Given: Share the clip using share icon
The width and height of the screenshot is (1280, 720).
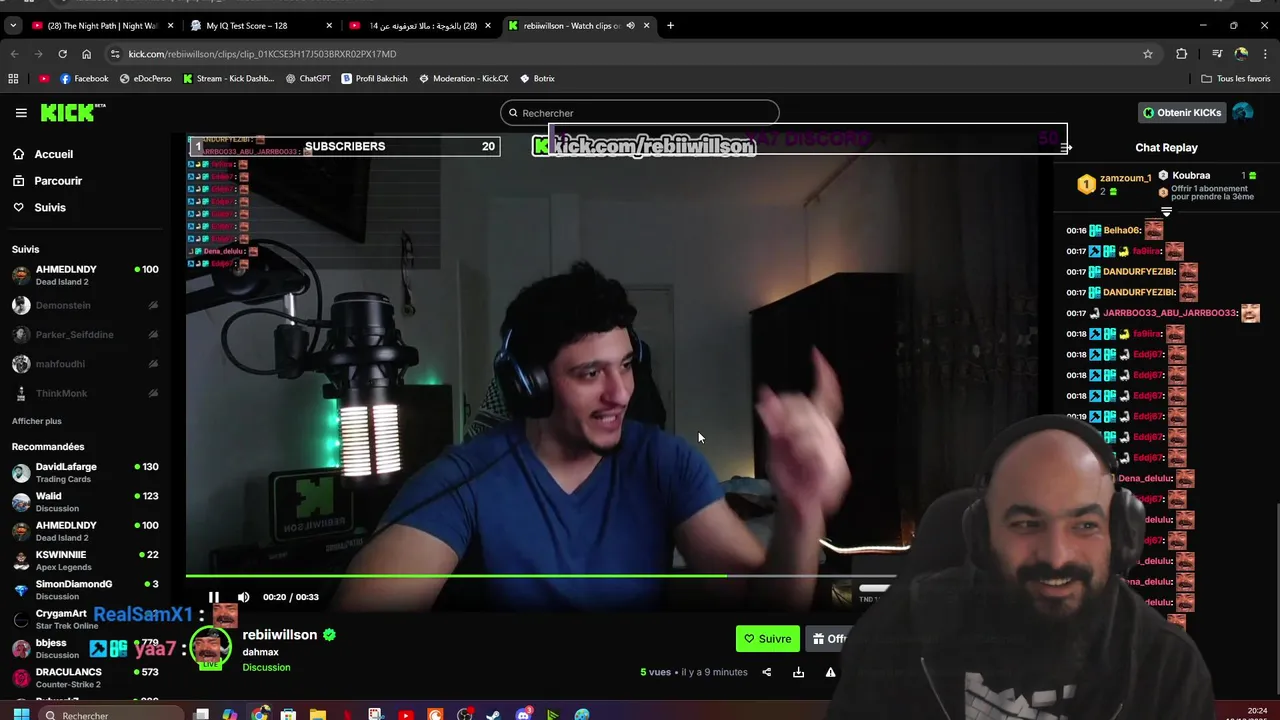Looking at the screenshot, I should tap(767, 672).
